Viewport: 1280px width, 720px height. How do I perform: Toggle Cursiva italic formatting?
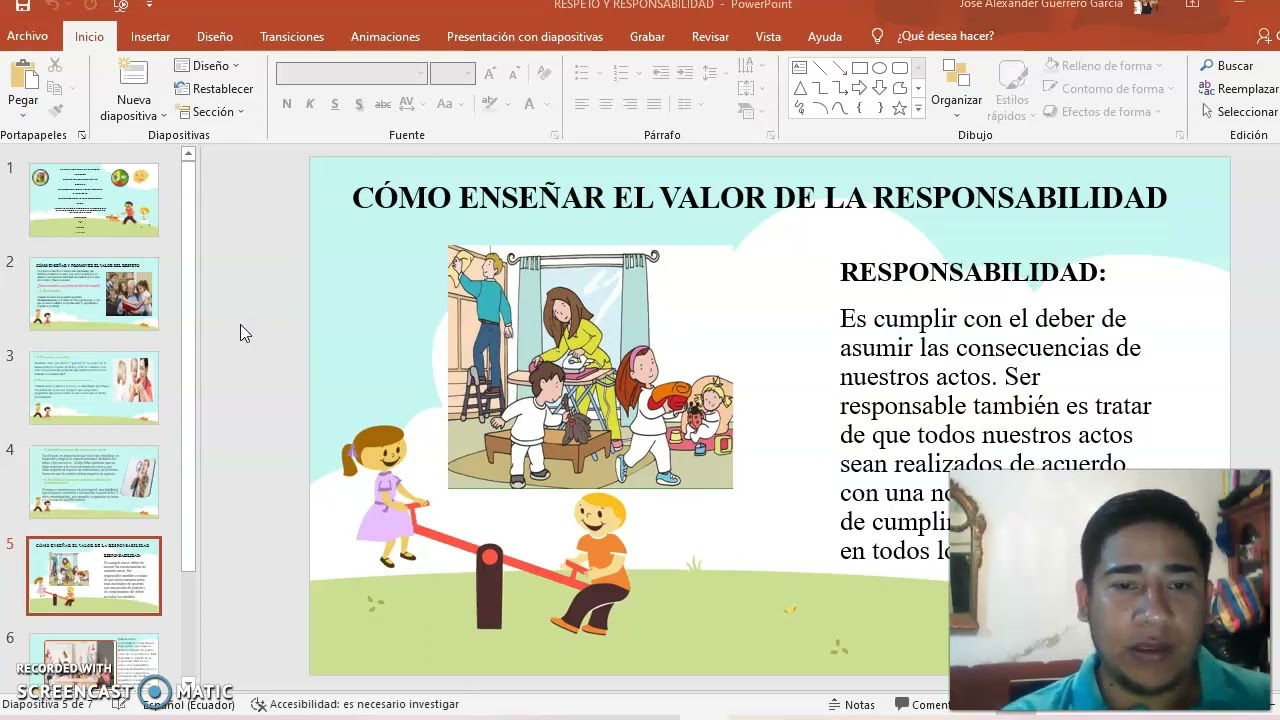[310, 104]
